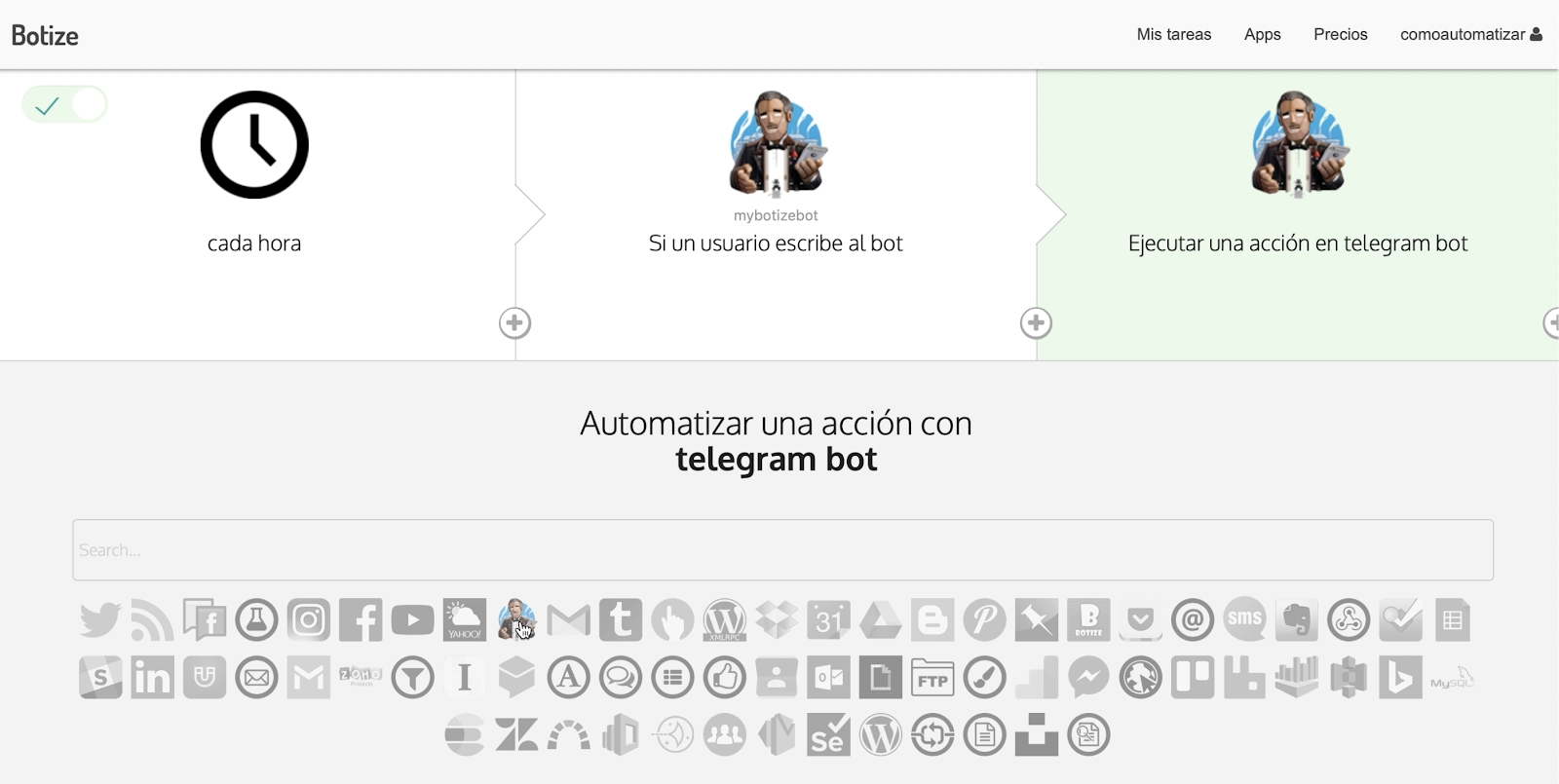
Task: Pick the Facebook Messenger icon
Action: click(1088, 678)
